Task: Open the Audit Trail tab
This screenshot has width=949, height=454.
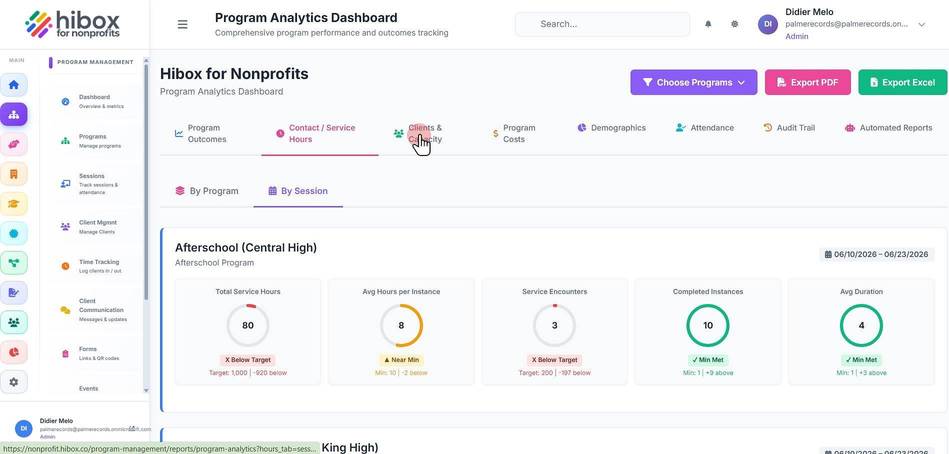Action: point(789,128)
